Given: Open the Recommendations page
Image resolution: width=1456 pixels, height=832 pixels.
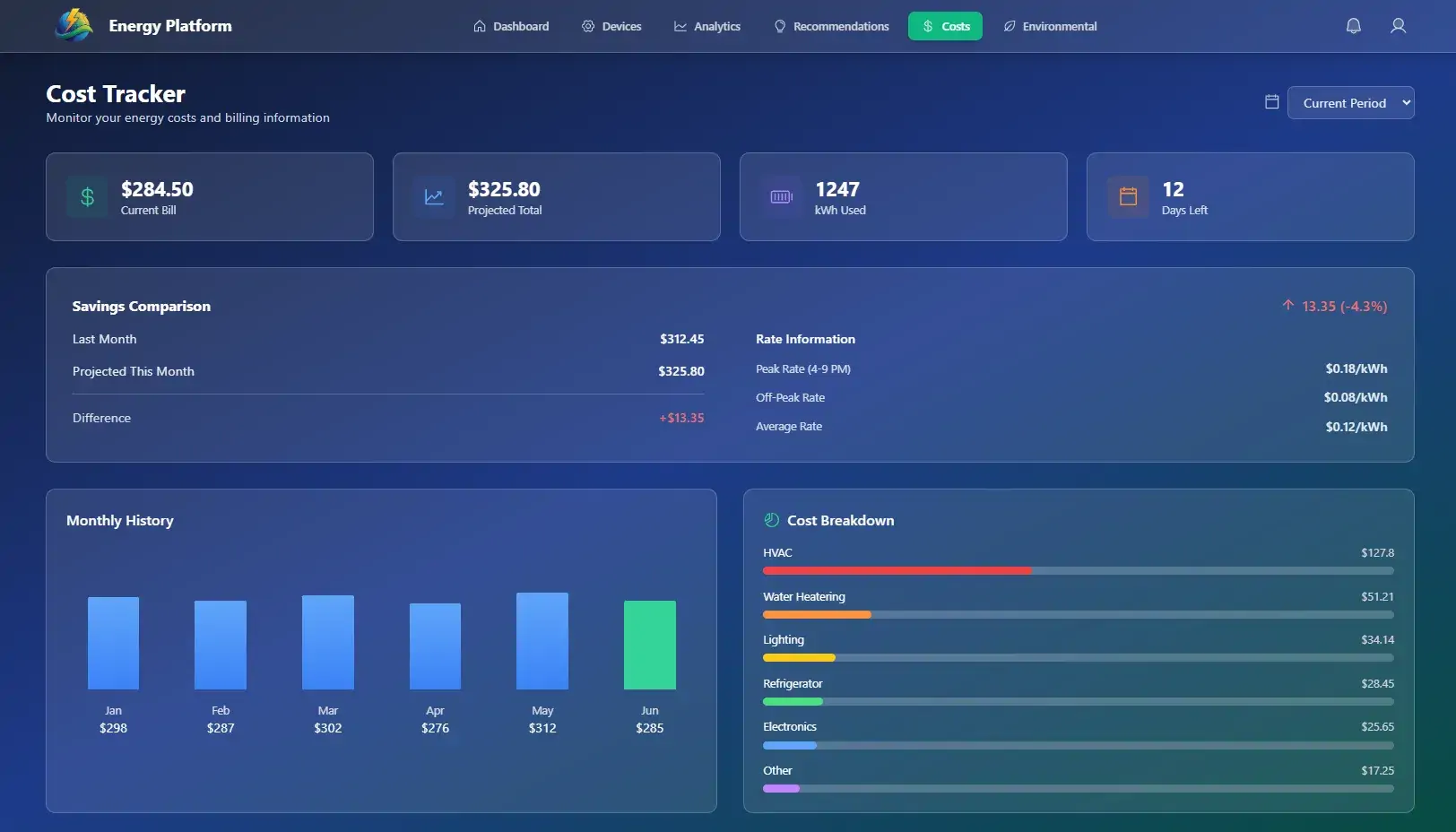Looking at the screenshot, I should [831, 26].
